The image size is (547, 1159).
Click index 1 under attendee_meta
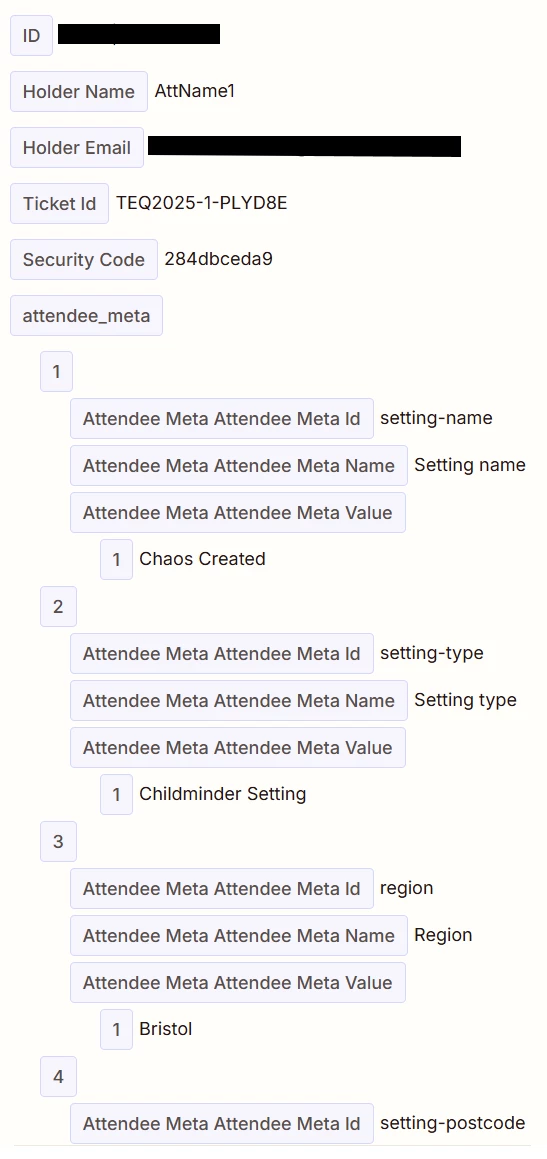[56, 371]
